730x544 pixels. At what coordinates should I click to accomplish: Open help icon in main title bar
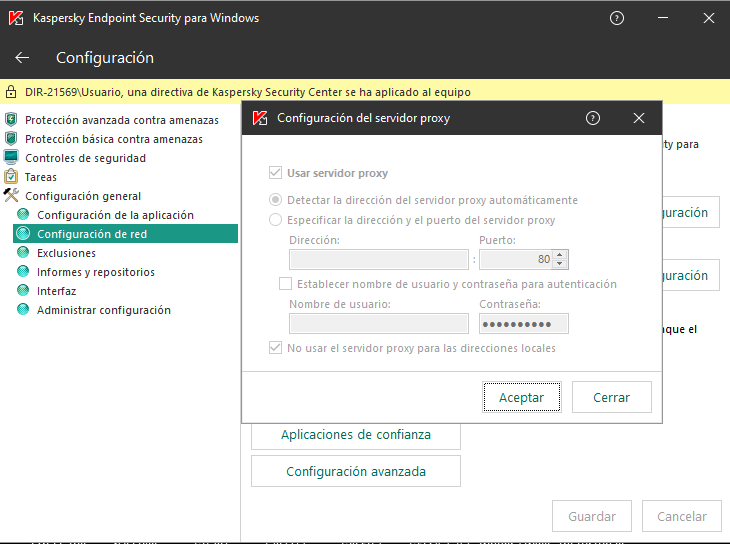click(x=617, y=18)
